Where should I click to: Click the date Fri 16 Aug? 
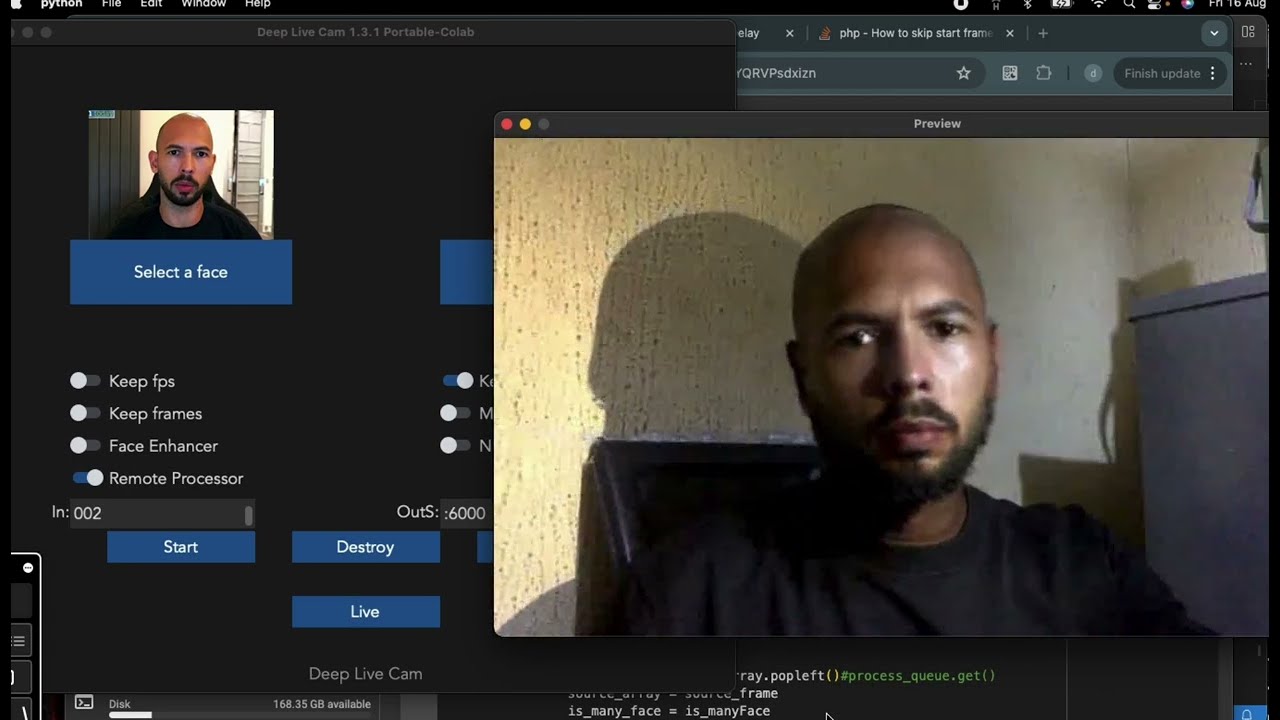(x=1238, y=4)
